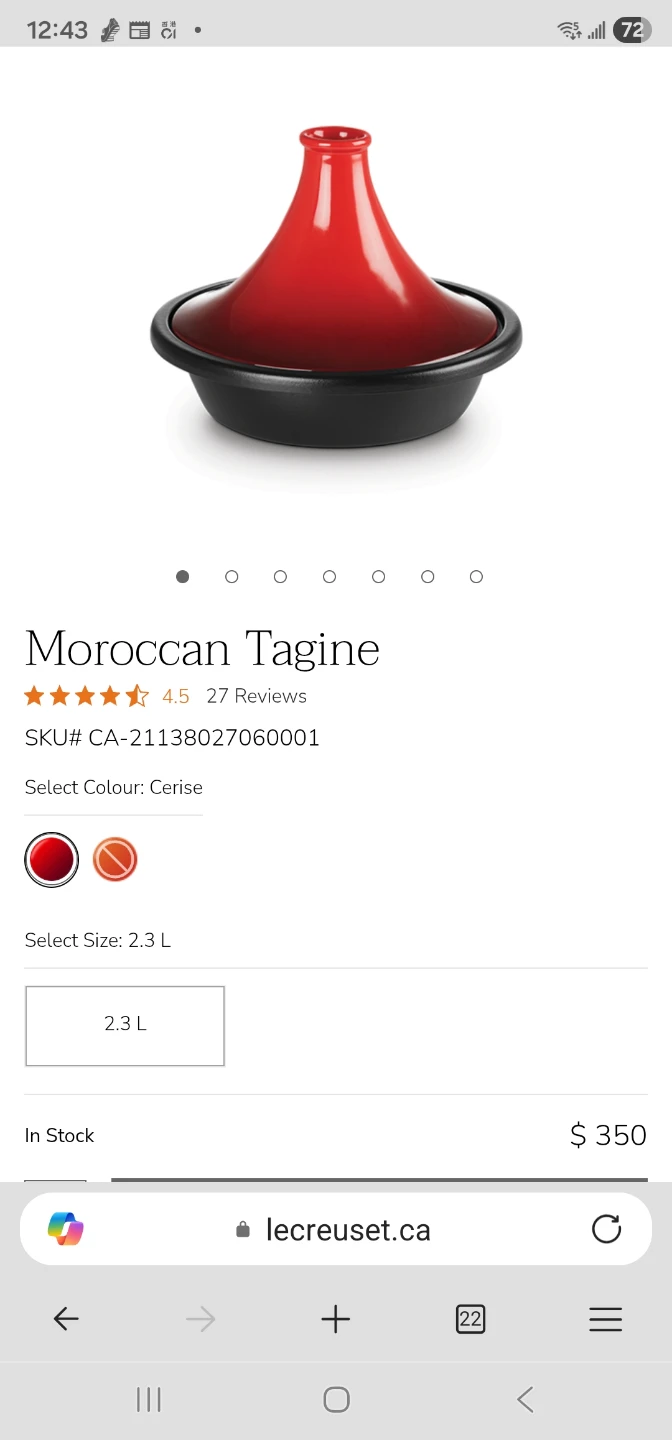672x1440 pixels.
Task: Select the Cerise red colour swatch
Action: [52, 859]
